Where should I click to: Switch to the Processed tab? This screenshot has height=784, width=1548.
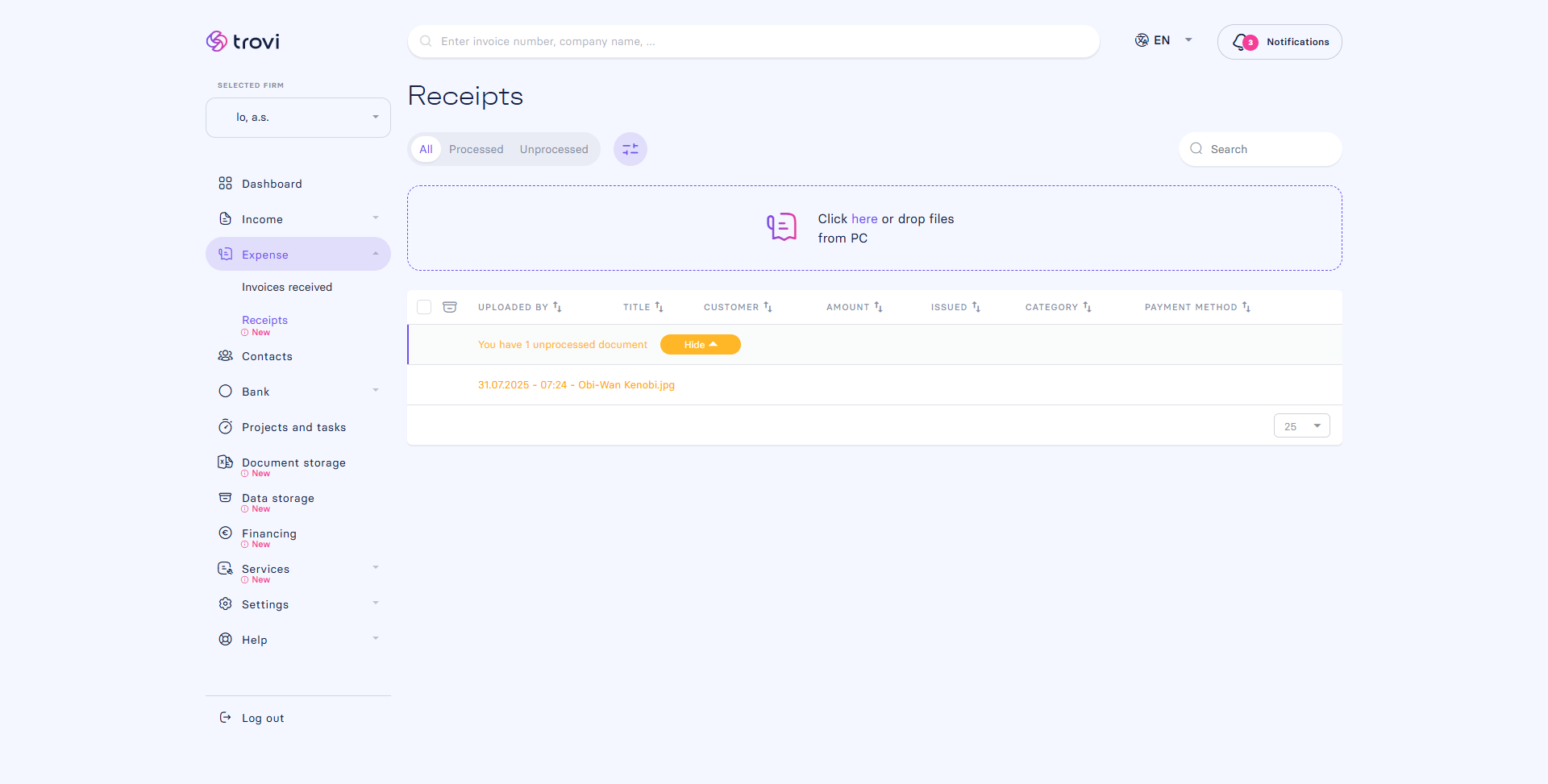476,149
